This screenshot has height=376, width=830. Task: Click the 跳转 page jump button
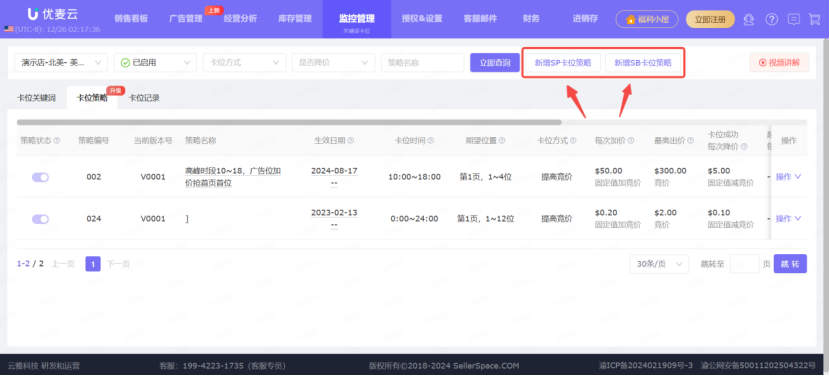pos(790,264)
